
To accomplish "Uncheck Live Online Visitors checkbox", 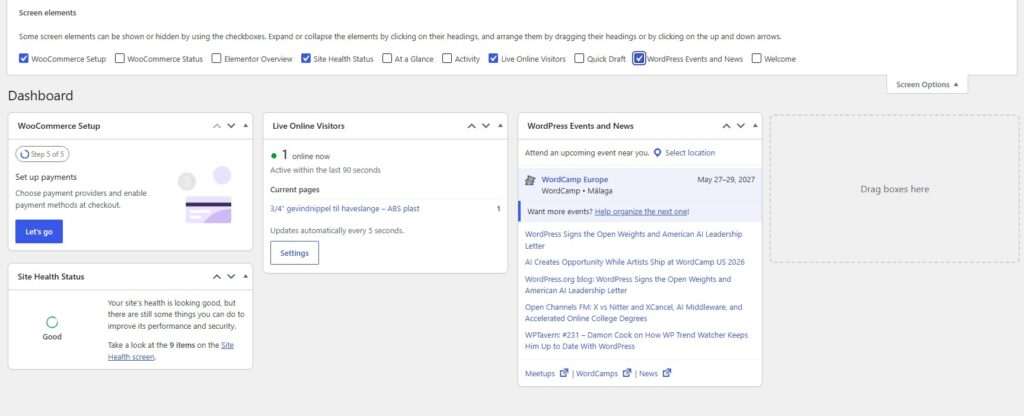I will pyautogui.click(x=493, y=59).
